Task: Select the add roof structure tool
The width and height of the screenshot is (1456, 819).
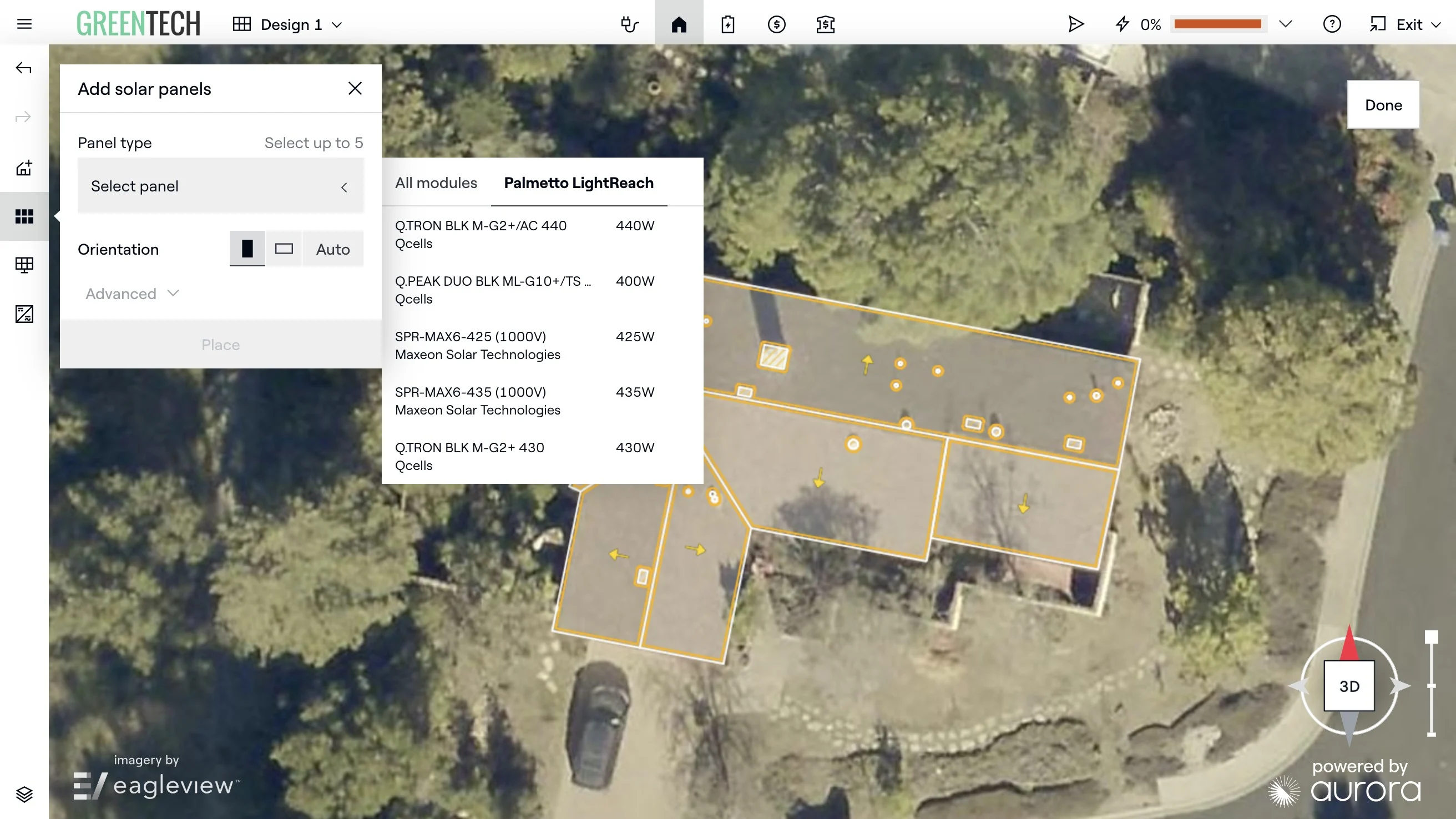Action: (24, 168)
